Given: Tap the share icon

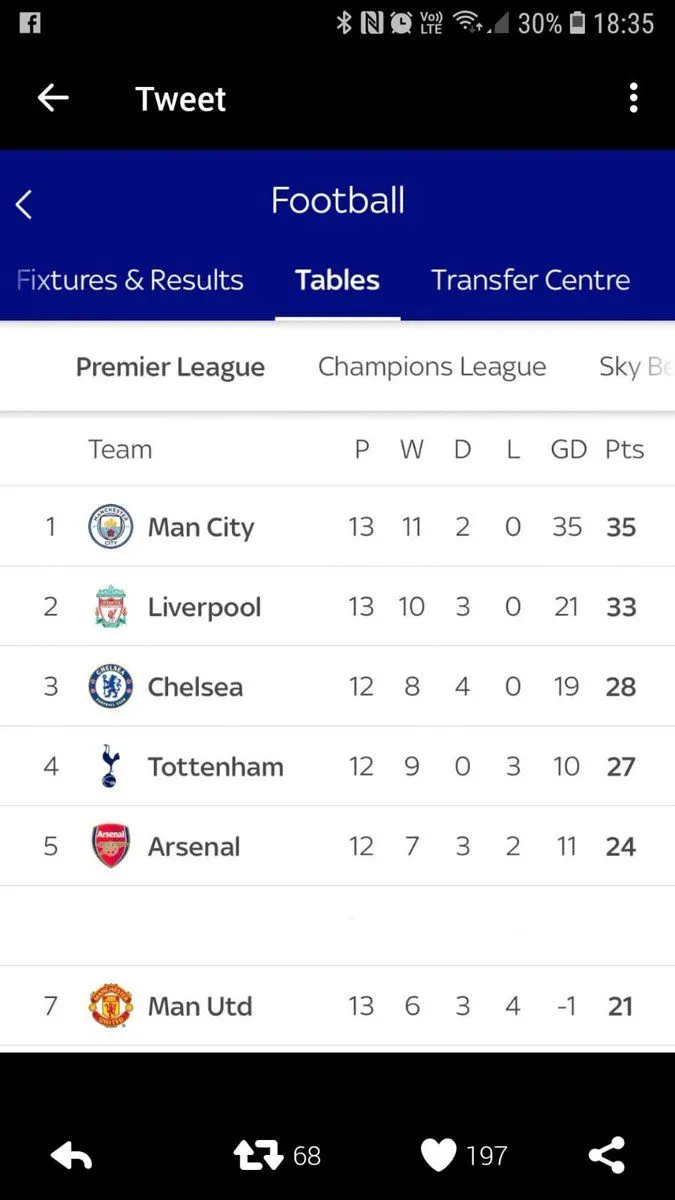Looking at the screenshot, I should [607, 1155].
